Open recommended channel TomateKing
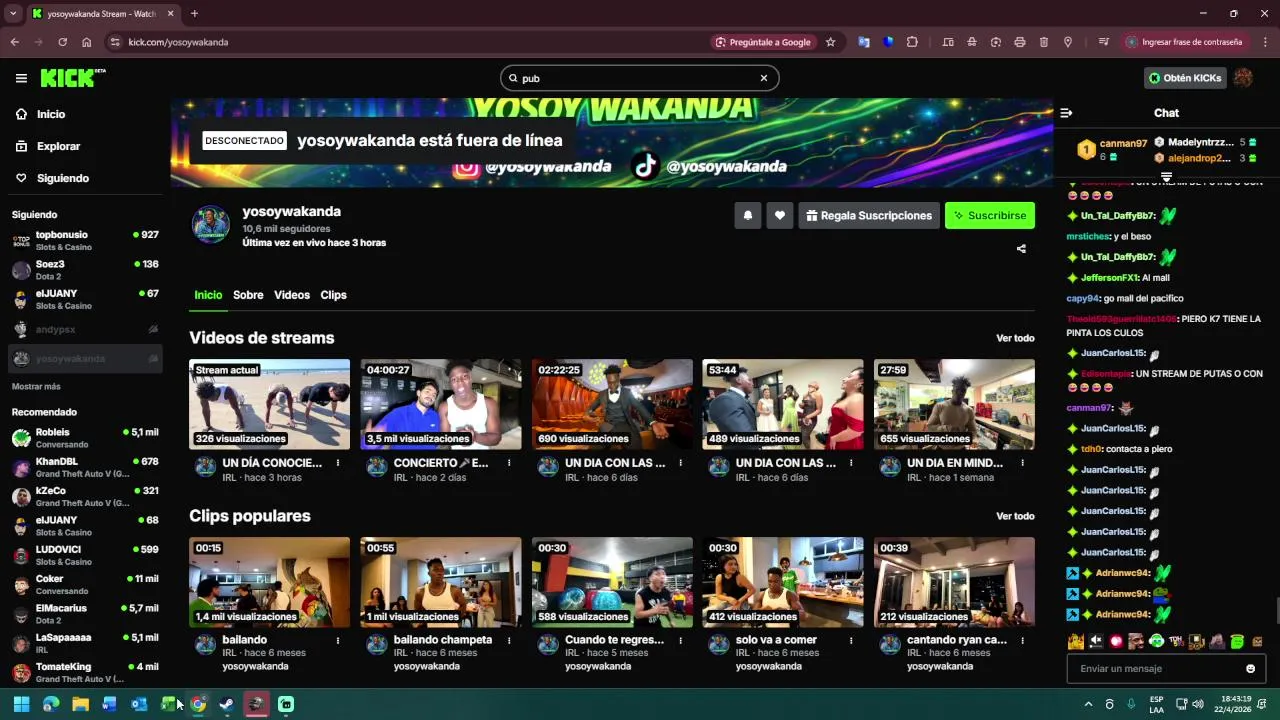 click(x=85, y=672)
